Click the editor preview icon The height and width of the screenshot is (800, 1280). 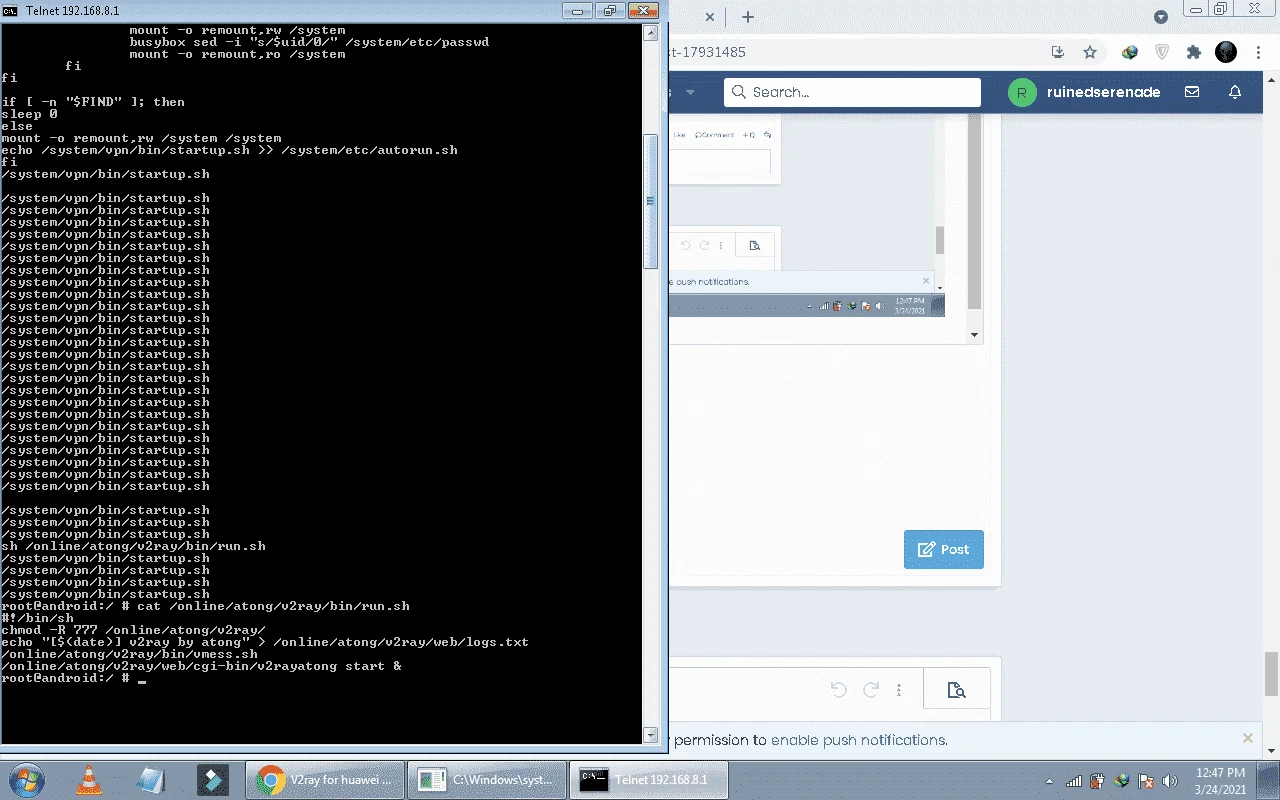tap(956, 690)
